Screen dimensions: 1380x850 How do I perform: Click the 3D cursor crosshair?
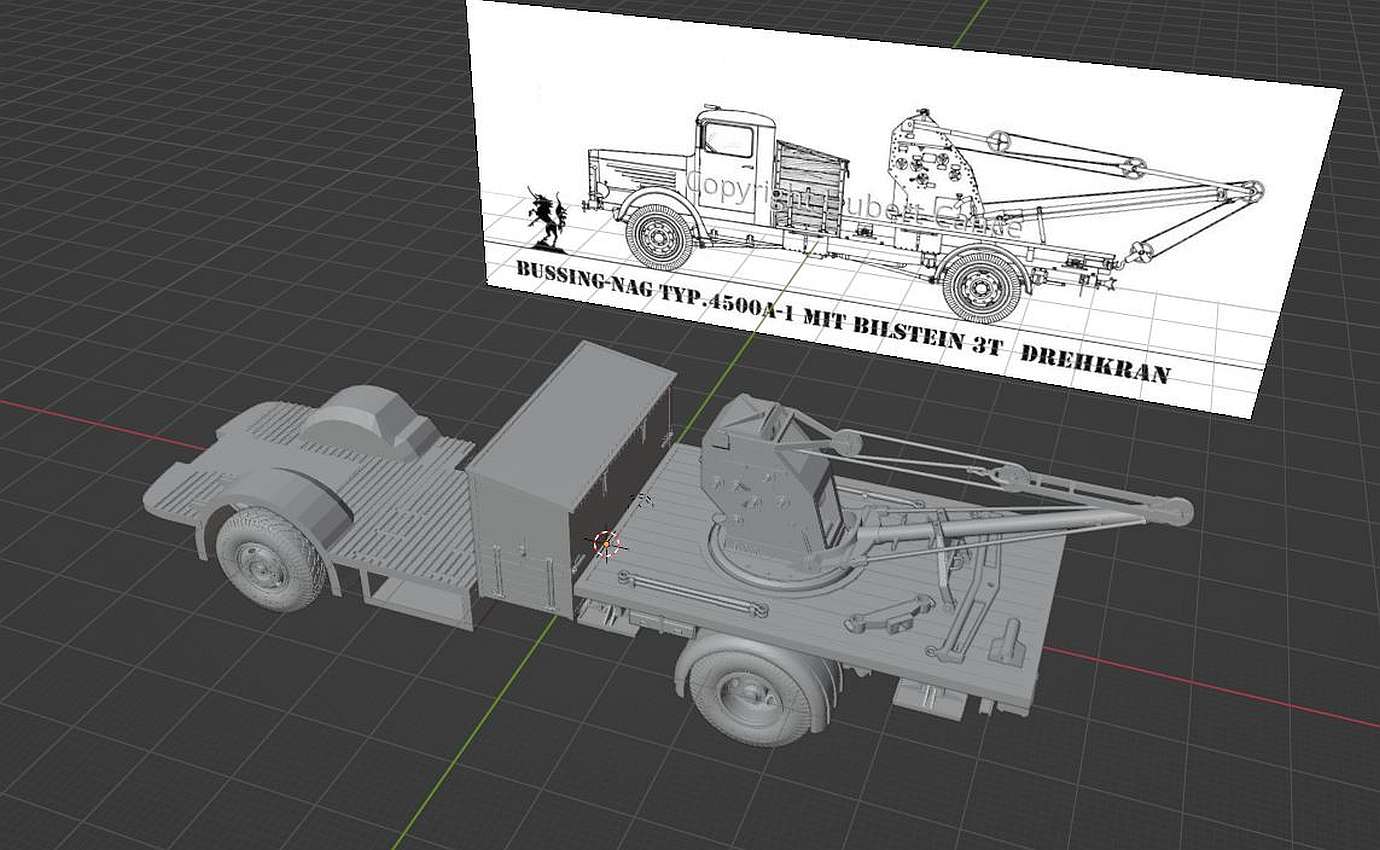pos(607,543)
